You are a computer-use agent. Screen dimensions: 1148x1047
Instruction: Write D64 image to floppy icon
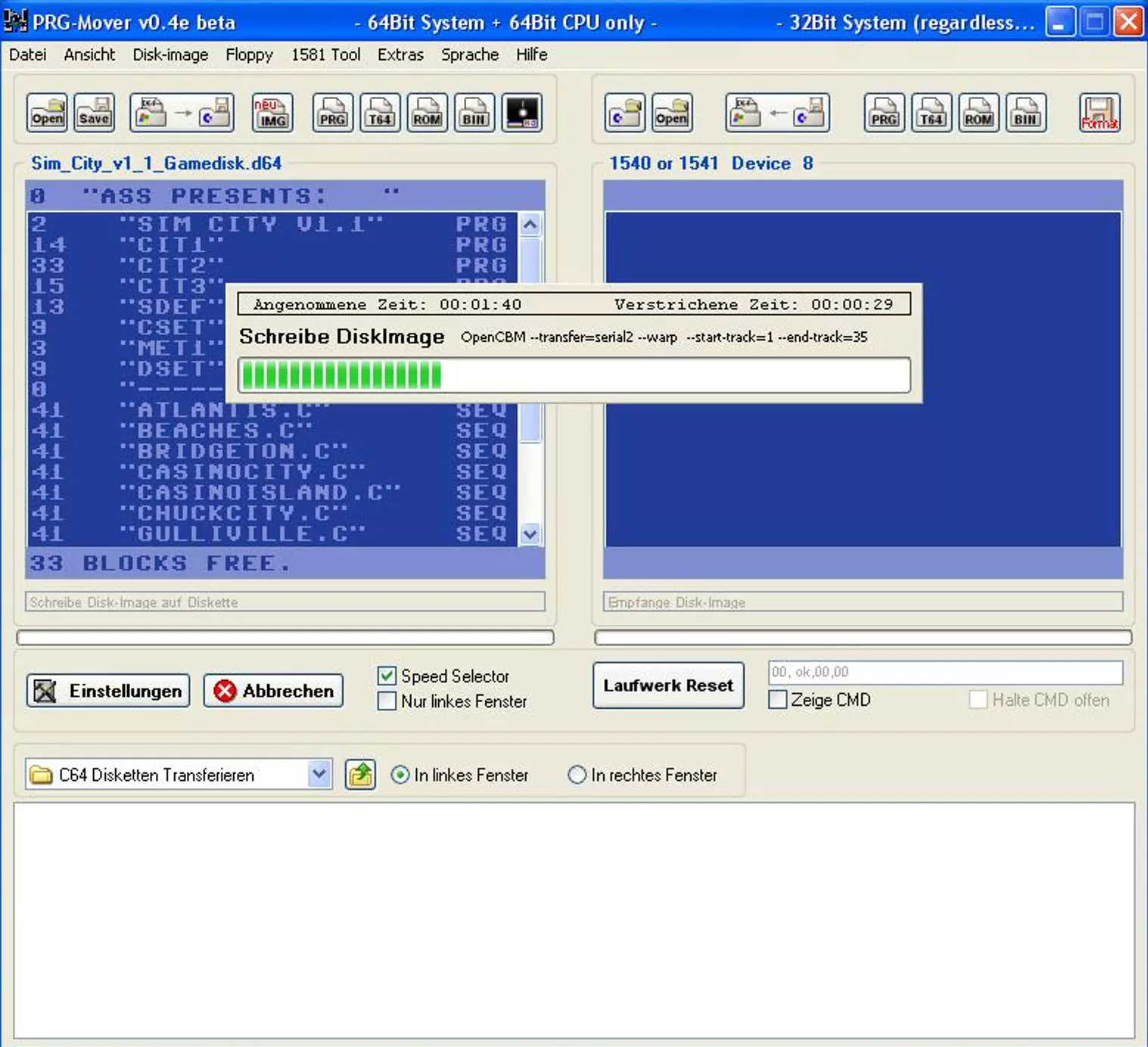[x=182, y=113]
